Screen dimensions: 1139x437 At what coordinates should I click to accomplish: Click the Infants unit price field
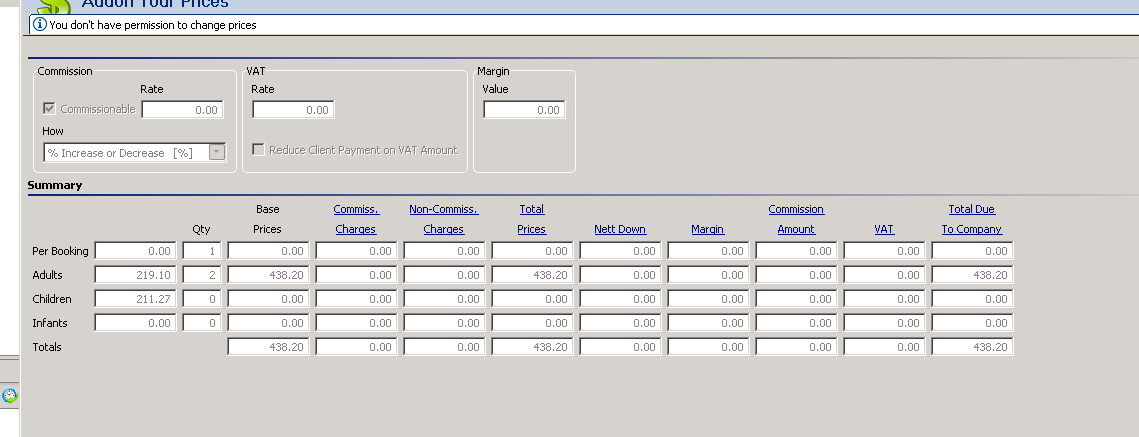pyautogui.click(x=135, y=323)
